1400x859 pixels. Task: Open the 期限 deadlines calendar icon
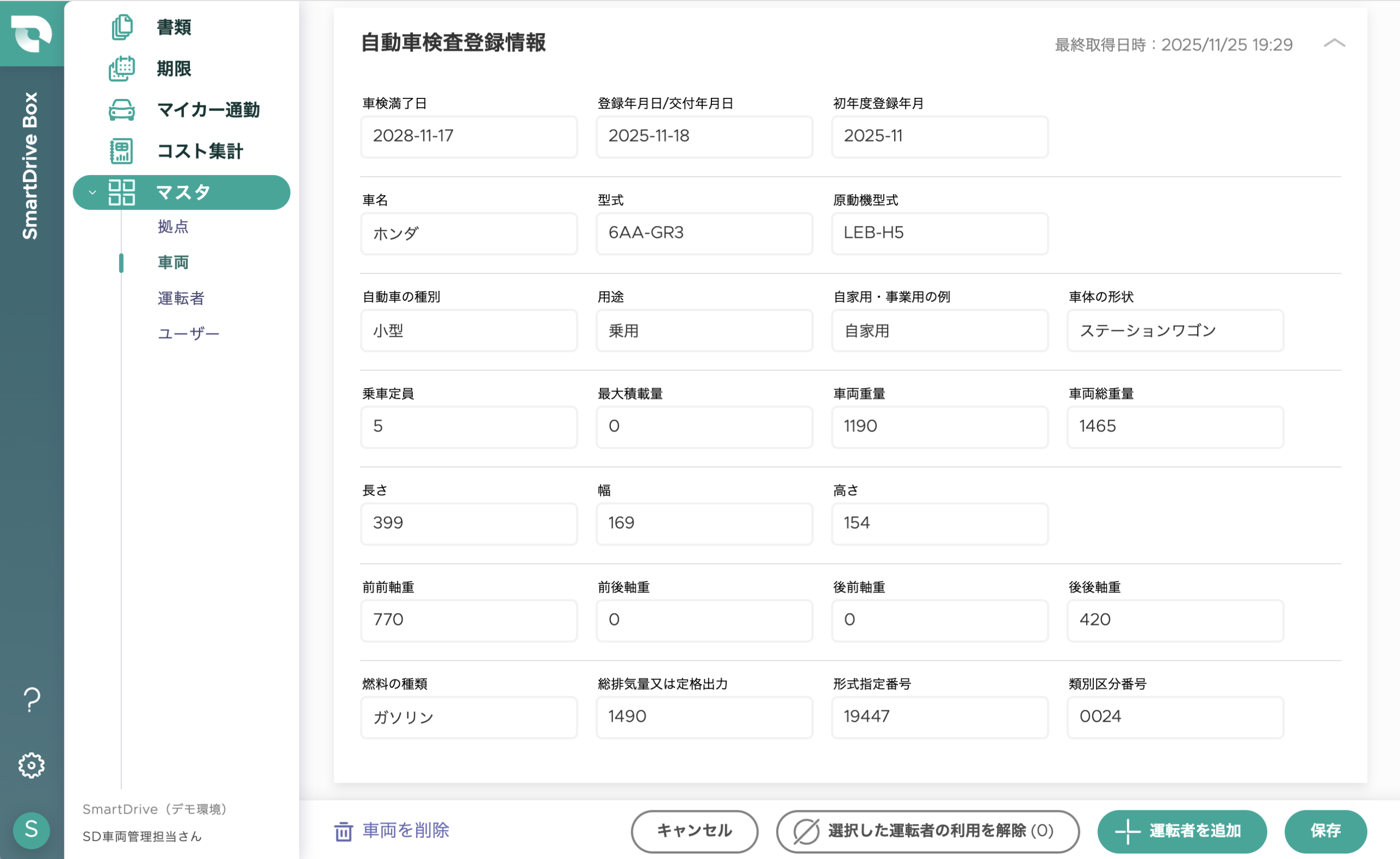click(121, 69)
